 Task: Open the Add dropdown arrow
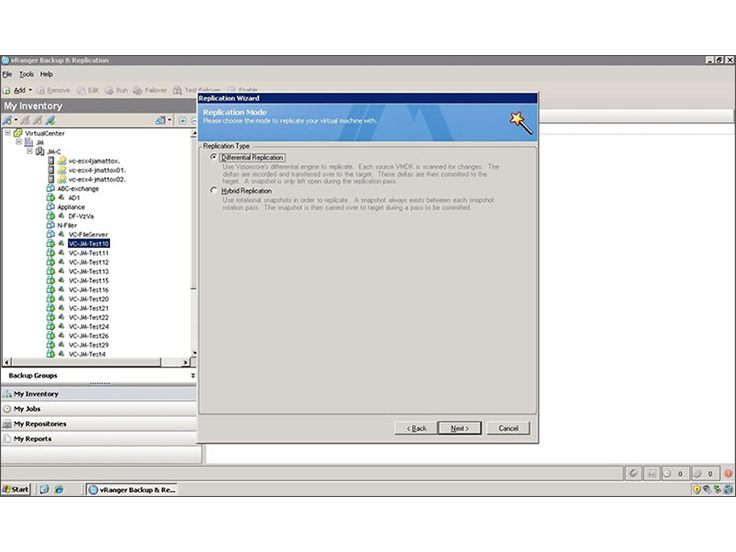(31, 90)
